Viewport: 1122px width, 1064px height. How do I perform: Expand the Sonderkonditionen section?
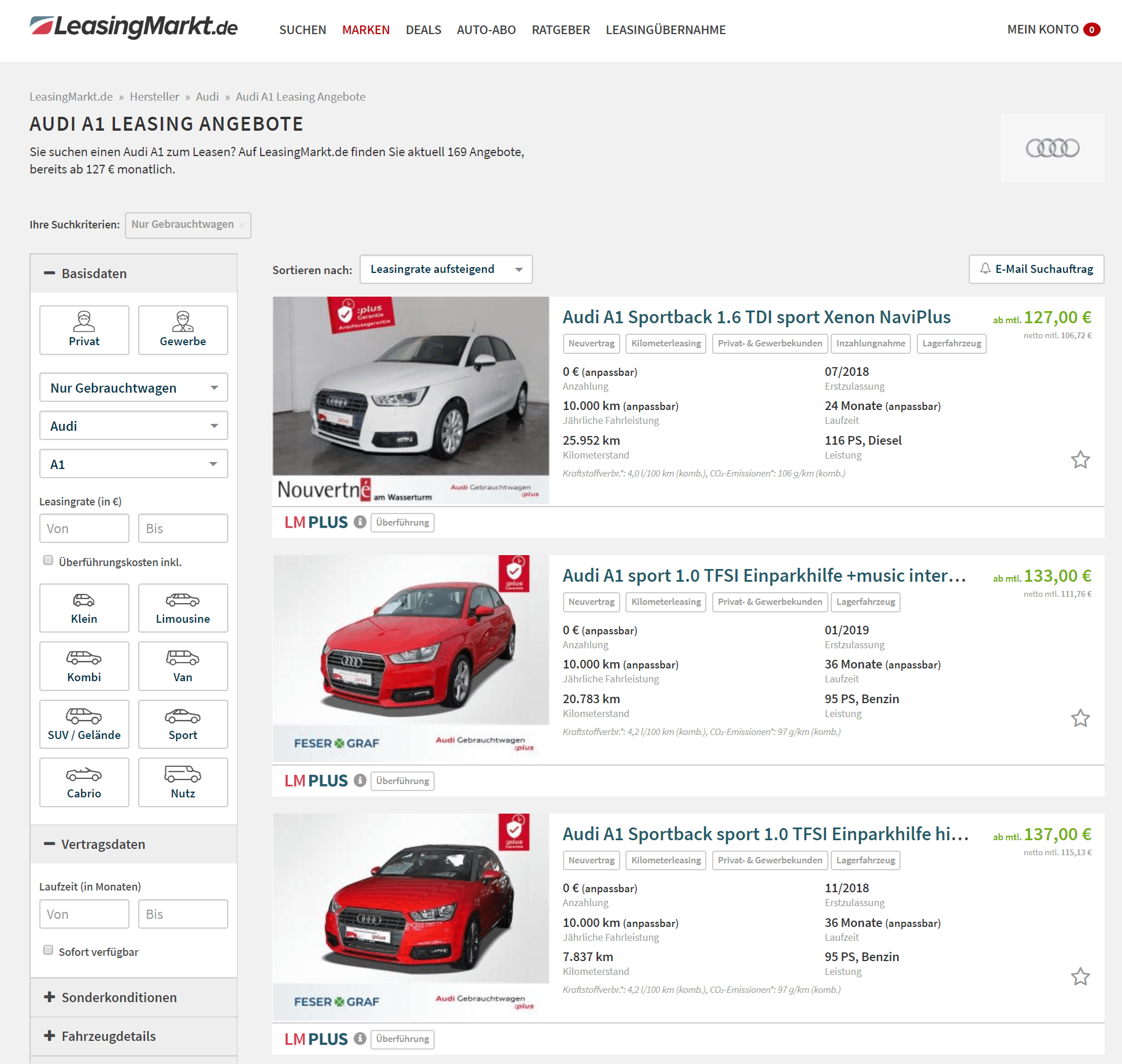134,997
